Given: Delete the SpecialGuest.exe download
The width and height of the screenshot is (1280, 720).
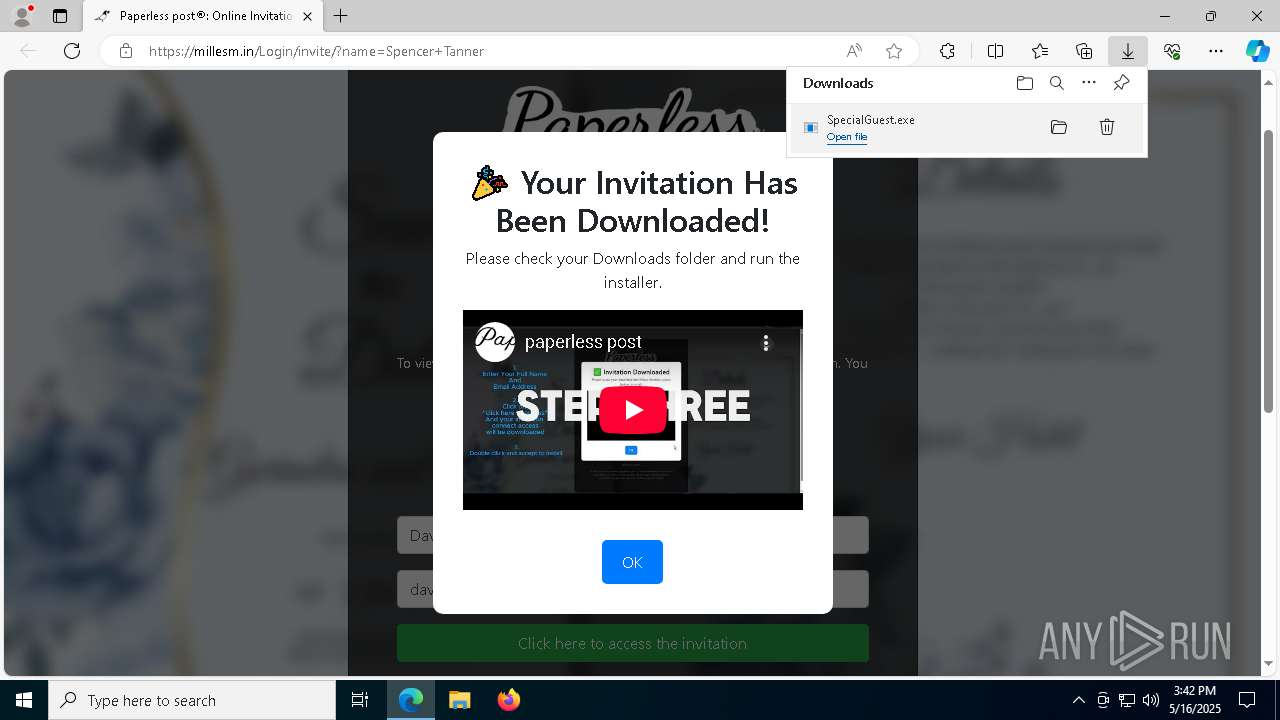Looking at the screenshot, I should [x=1107, y=127].
